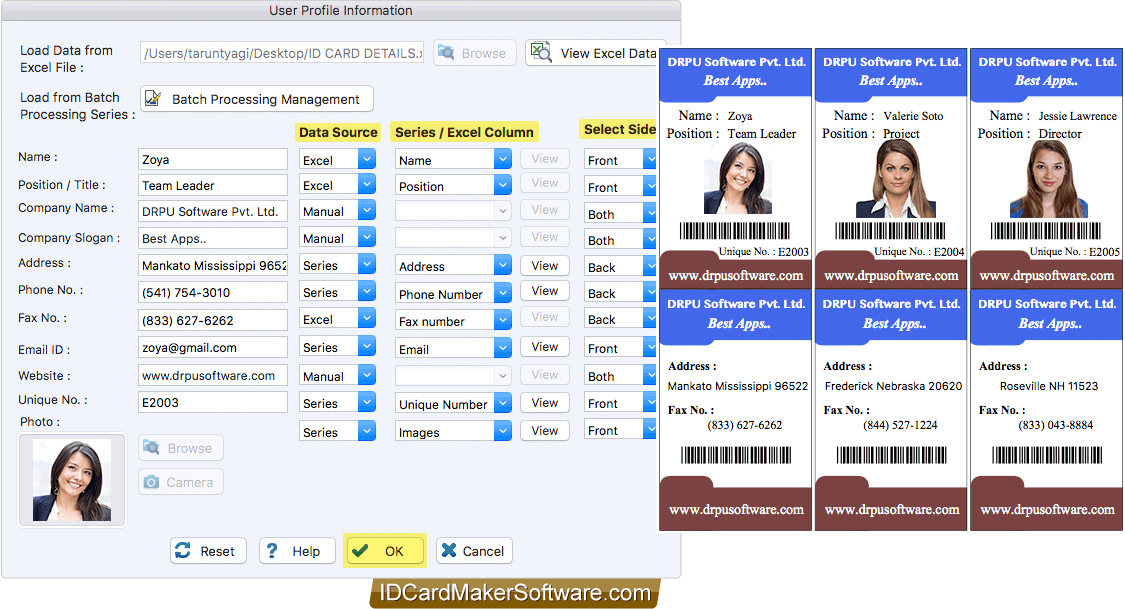
Task: Click the Email ID field zoya@gmail.com
Action: 212,347
